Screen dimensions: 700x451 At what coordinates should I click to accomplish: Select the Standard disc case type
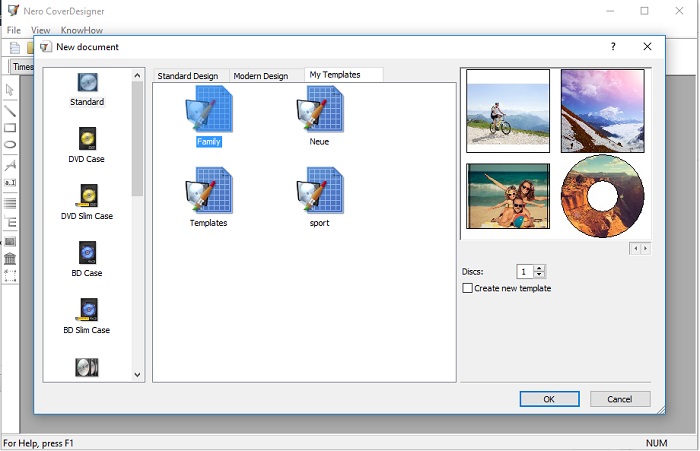click(x=87, y=89)
